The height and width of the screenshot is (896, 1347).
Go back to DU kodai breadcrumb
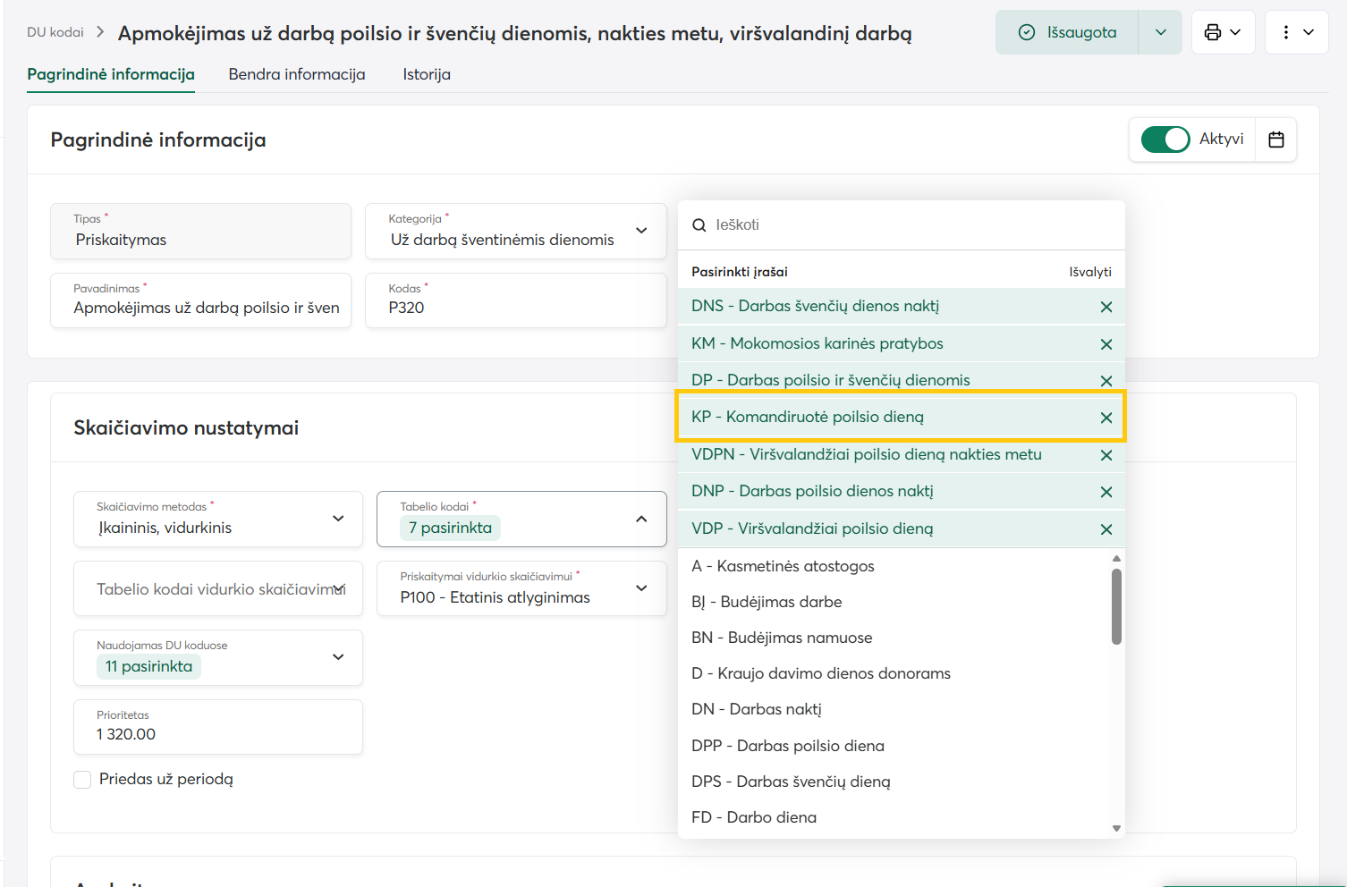tap(55, 32)
